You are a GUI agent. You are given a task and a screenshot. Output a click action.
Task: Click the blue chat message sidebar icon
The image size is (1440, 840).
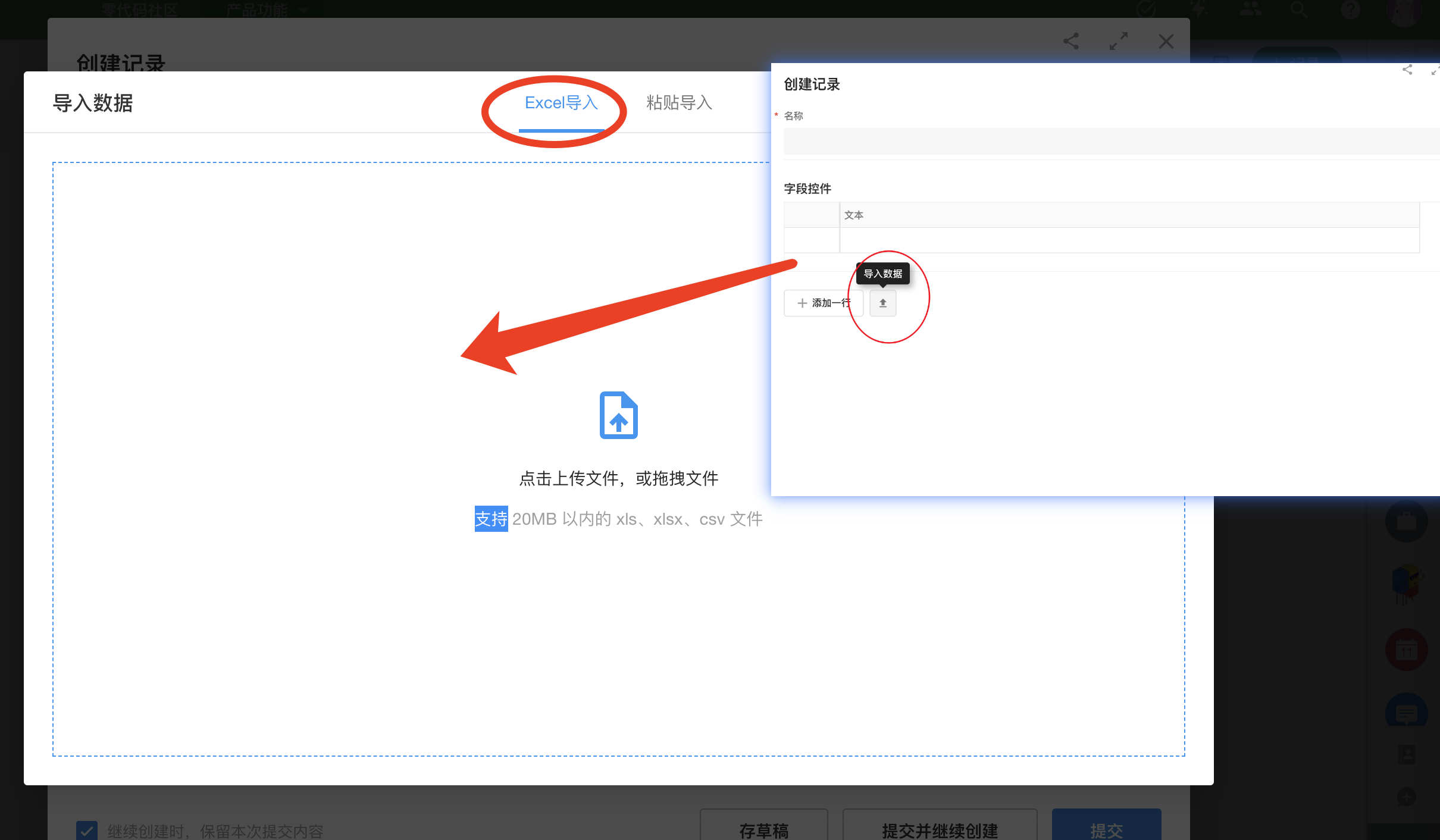(x=1406, y=712)
